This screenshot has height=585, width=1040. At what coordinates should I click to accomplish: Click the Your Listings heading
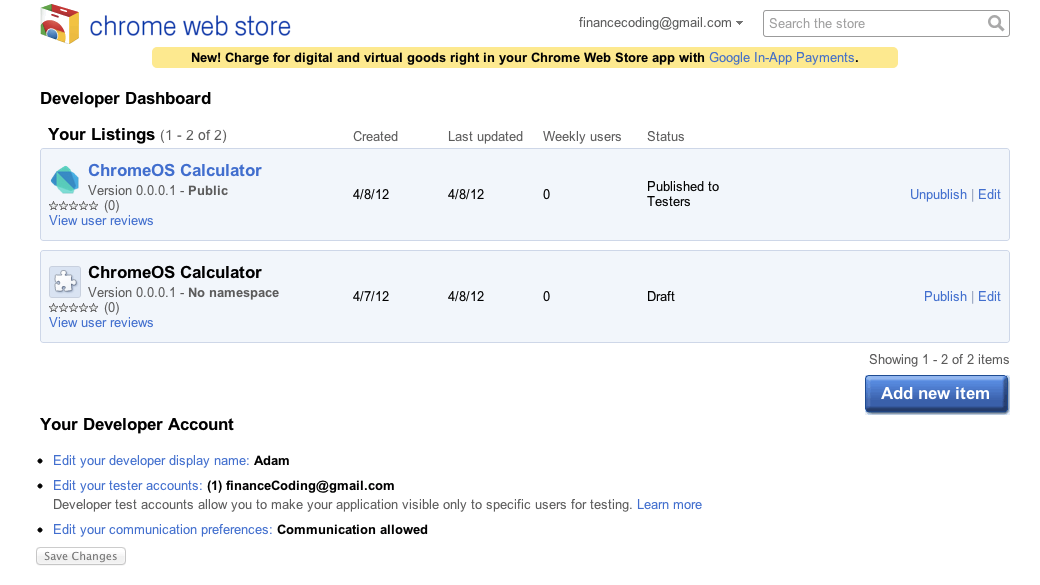pos(101,135)
